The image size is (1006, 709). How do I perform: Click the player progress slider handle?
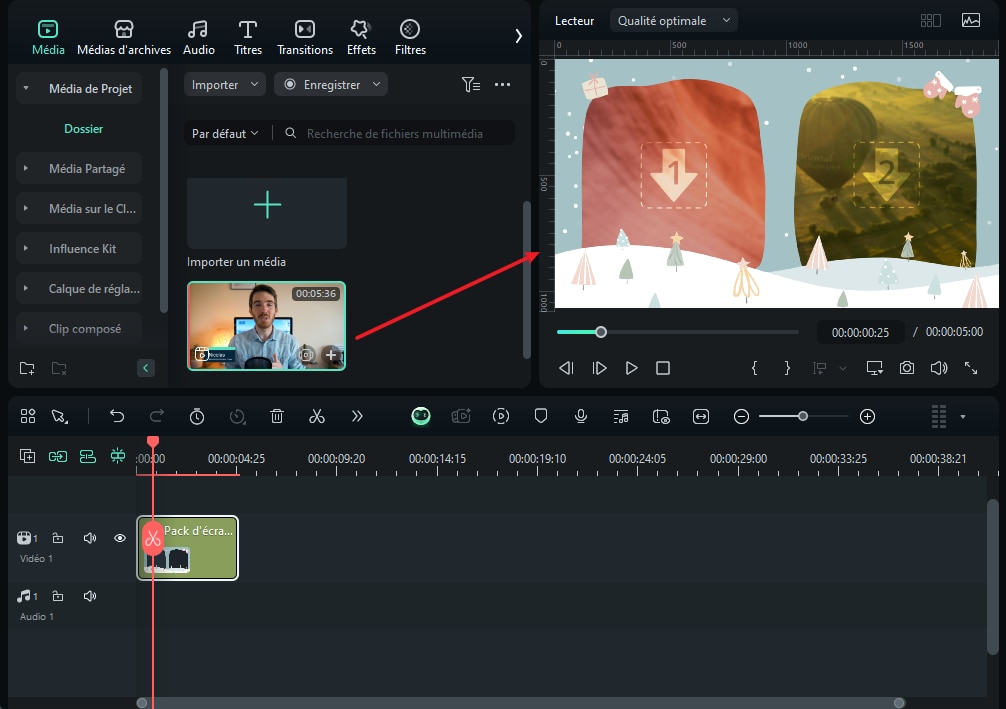[x=601, y=332]
